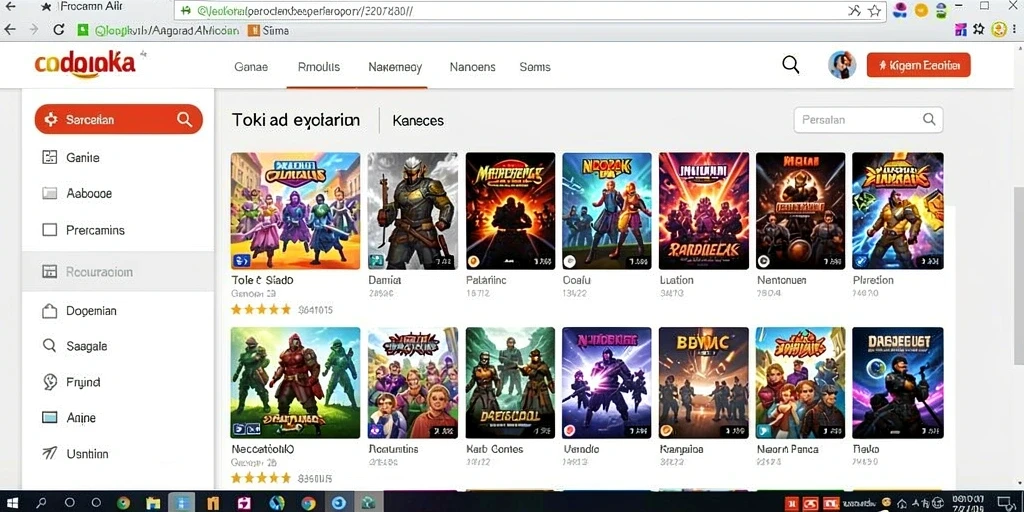Click the Usntiinn paper plane icon

pos(50,453)
